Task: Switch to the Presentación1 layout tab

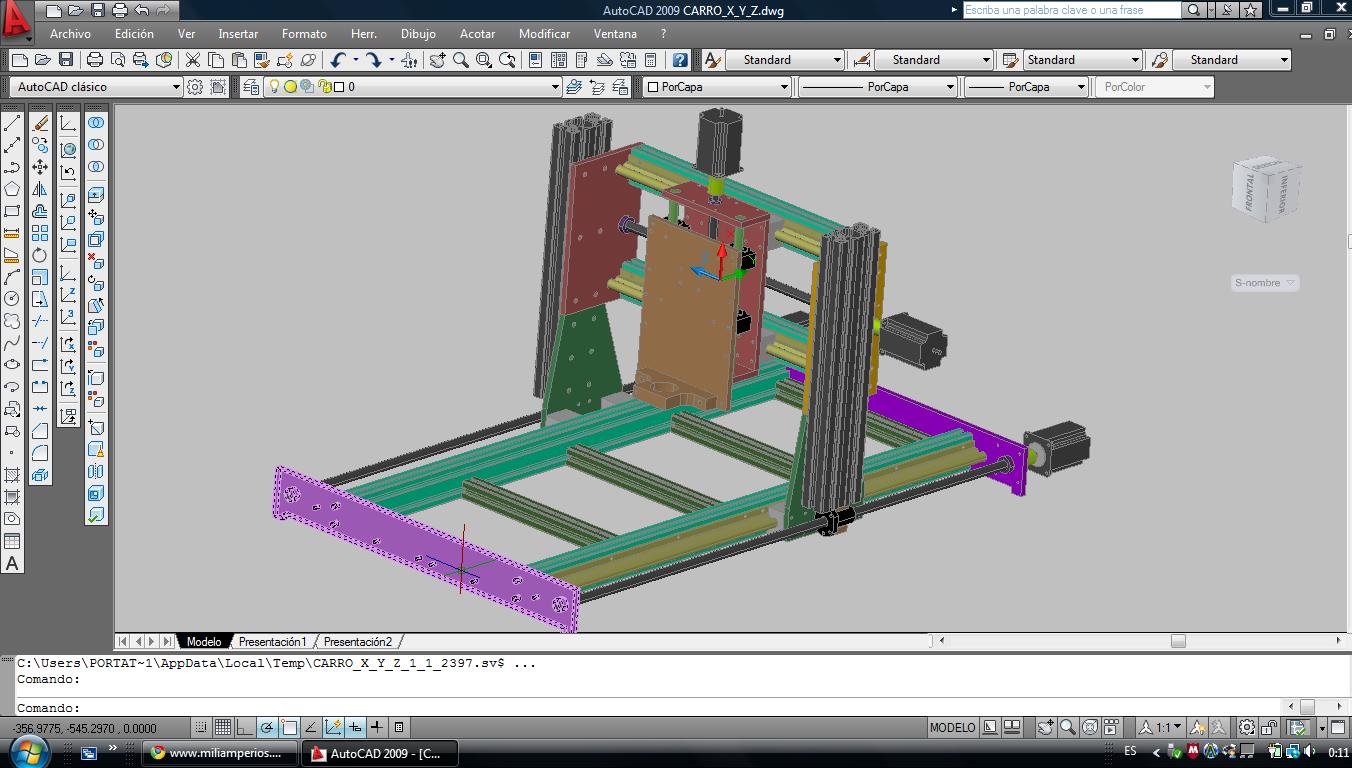Action: coord(272,641)
